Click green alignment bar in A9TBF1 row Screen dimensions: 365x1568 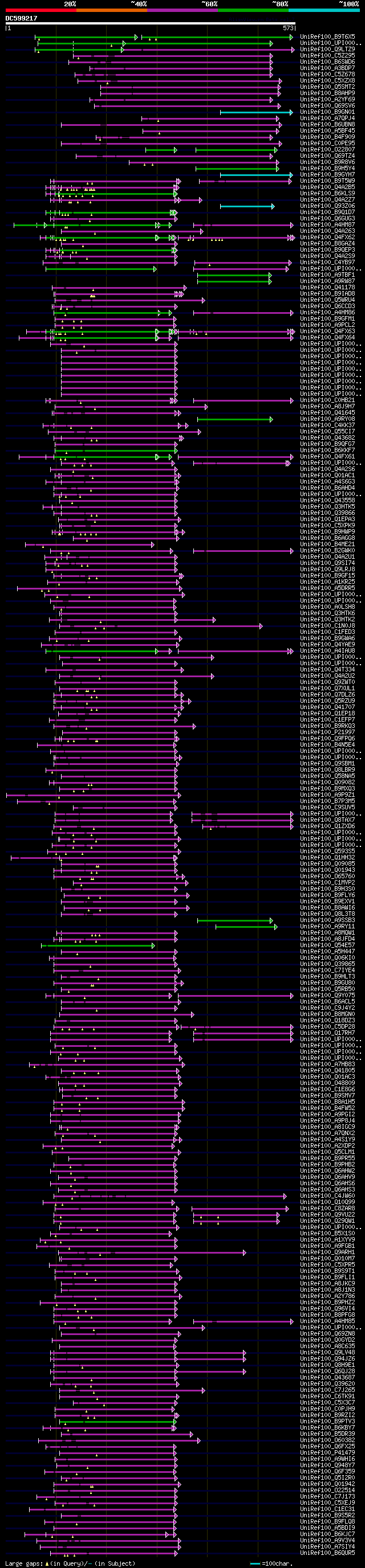(x=234, y=275)
